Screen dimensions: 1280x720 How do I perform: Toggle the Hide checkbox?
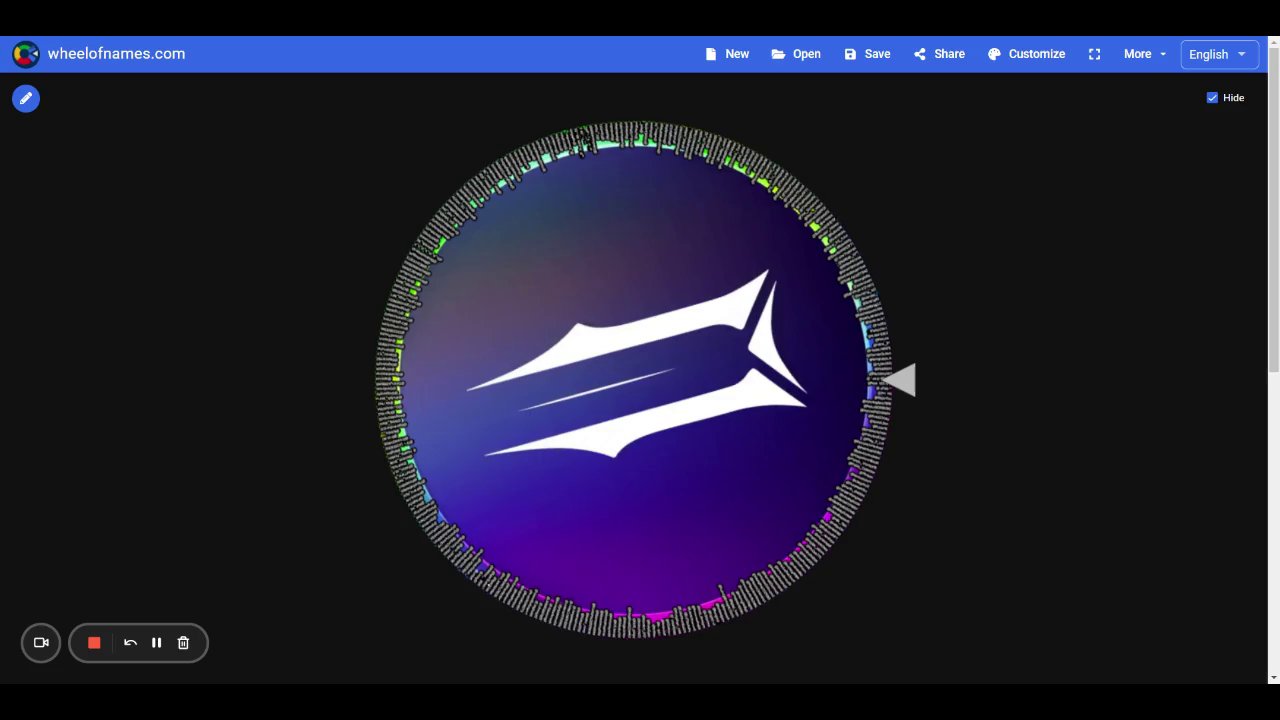click(x=1212, y=97)
